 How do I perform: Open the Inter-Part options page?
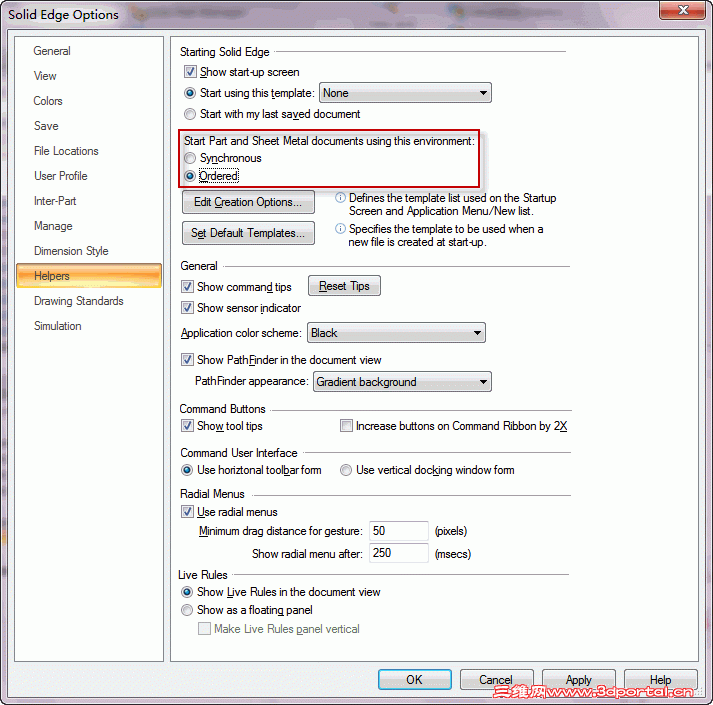tap(55, 201)
